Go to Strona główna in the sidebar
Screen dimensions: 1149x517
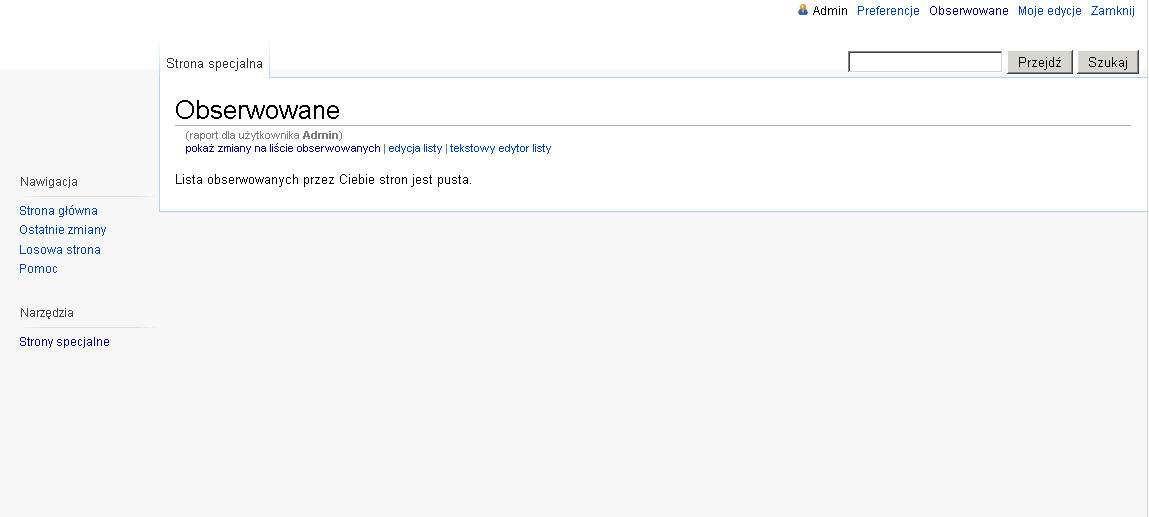pos(58,211)
